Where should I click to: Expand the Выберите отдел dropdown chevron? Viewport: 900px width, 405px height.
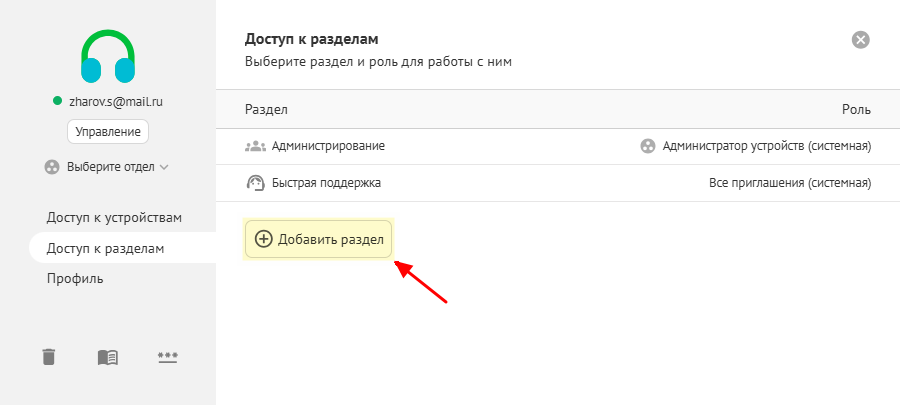[165, 167]
